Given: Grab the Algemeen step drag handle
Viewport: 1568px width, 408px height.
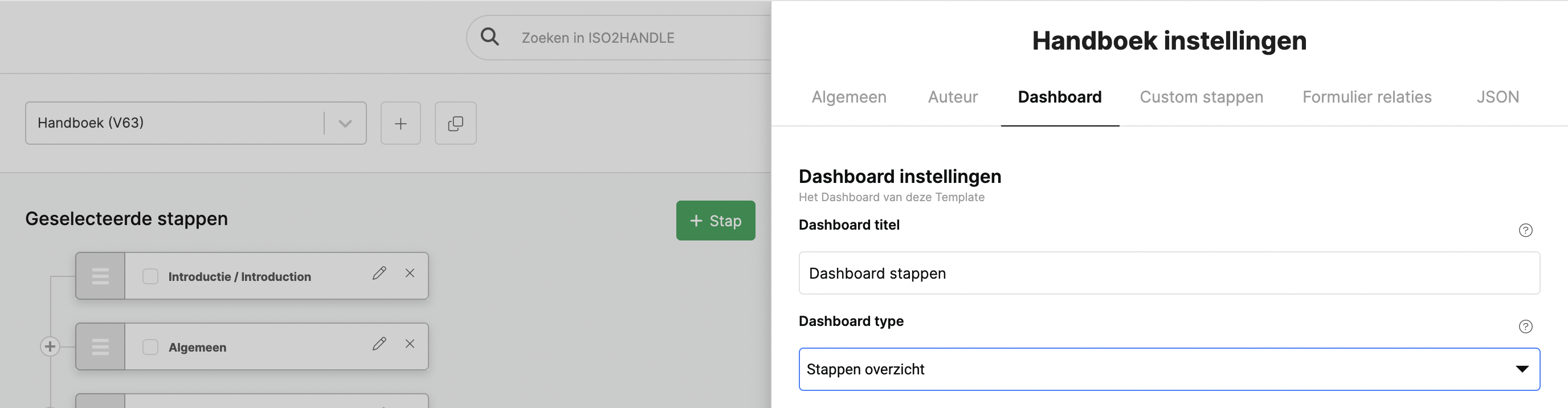Looking at the screenshot, I should [100, 346].
